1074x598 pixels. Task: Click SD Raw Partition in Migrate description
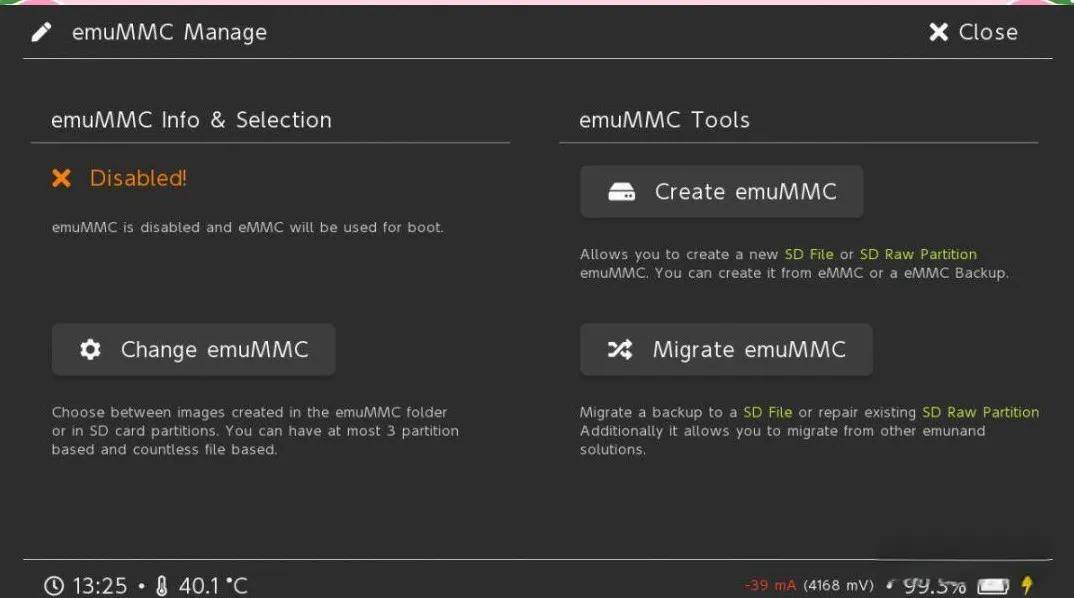pos(980,412)
